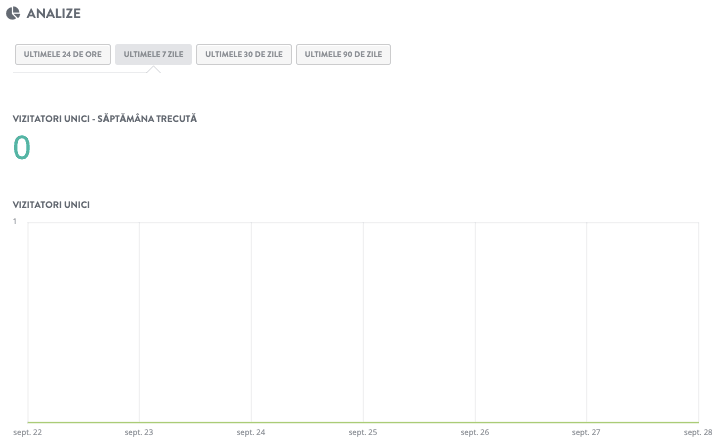Select the sept. 27 date marker
This screenshot has height=446, width=723.
586,433
